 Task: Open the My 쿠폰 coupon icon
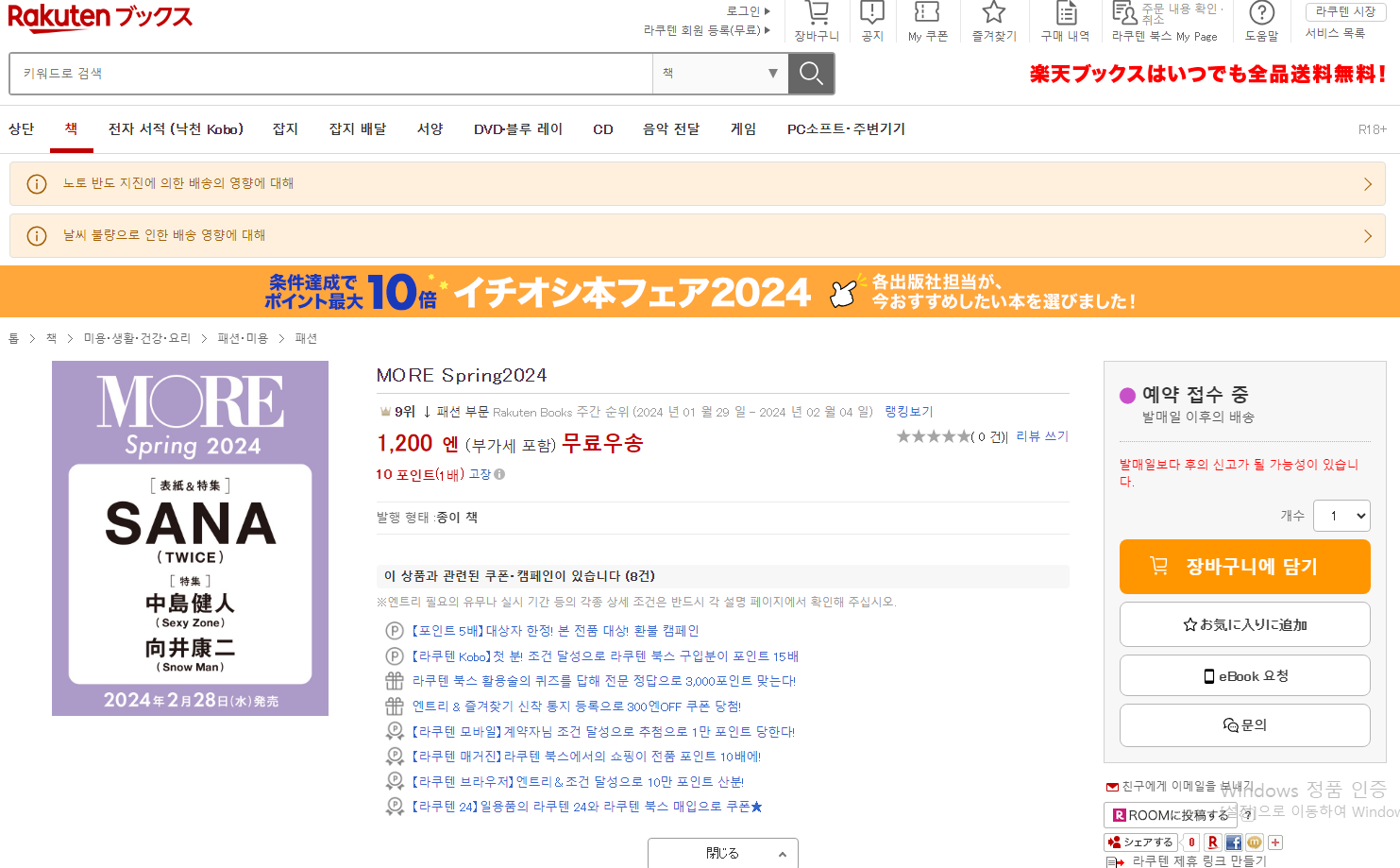(x=927, y=14)
